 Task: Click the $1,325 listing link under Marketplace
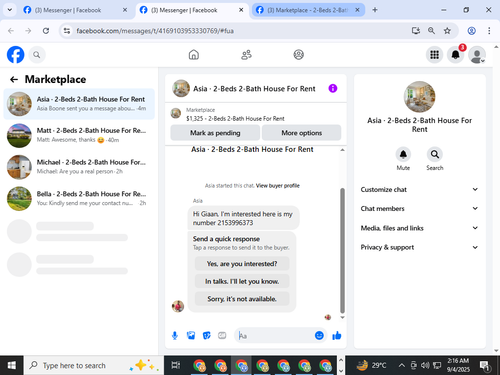235,119
